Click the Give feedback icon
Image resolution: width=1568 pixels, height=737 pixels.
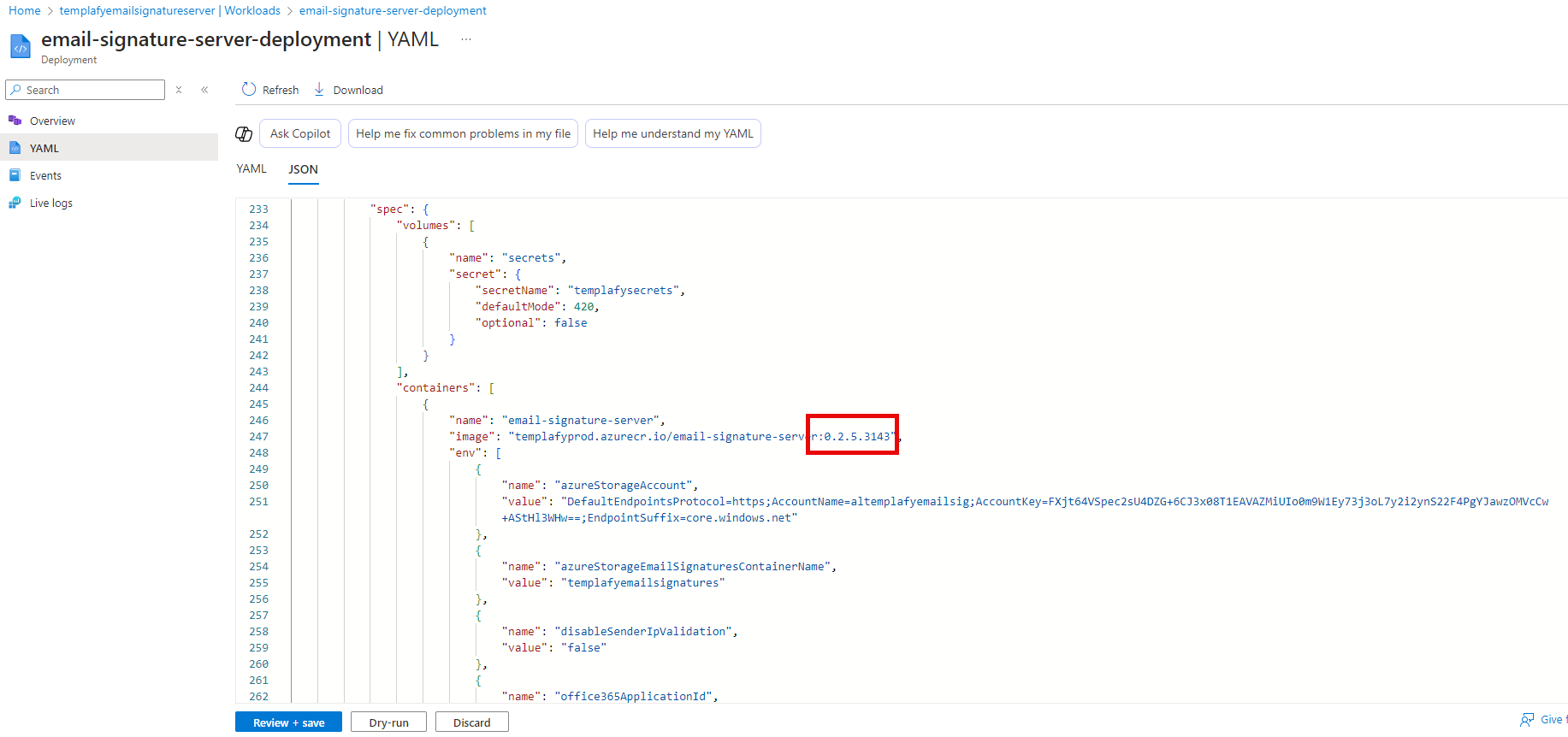1527,720
